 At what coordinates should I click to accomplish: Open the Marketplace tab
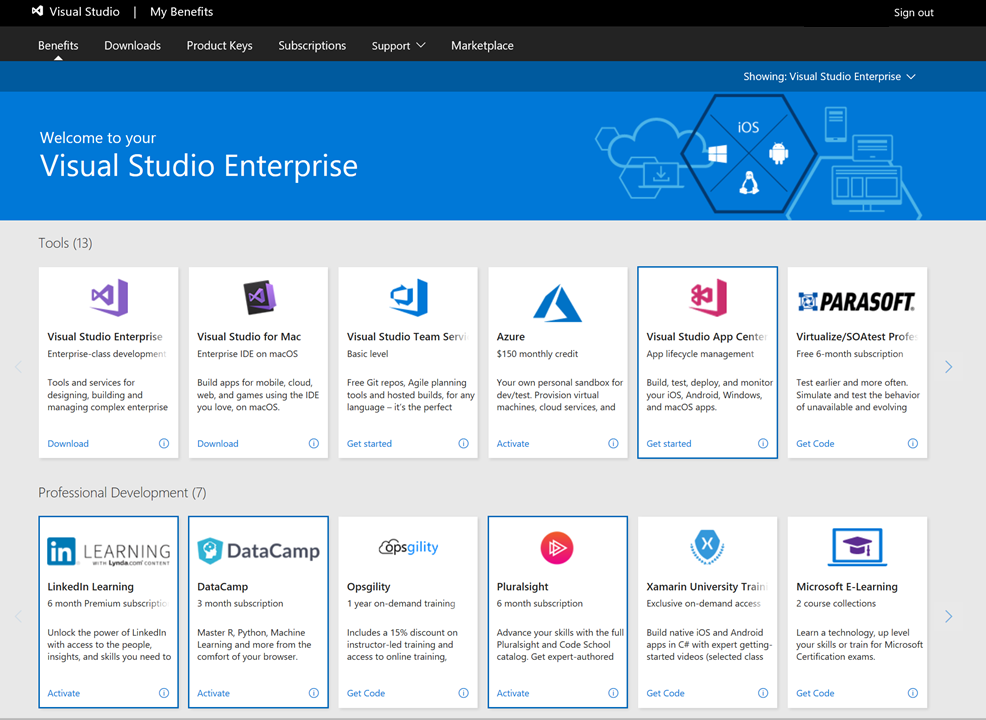point(482,45)
